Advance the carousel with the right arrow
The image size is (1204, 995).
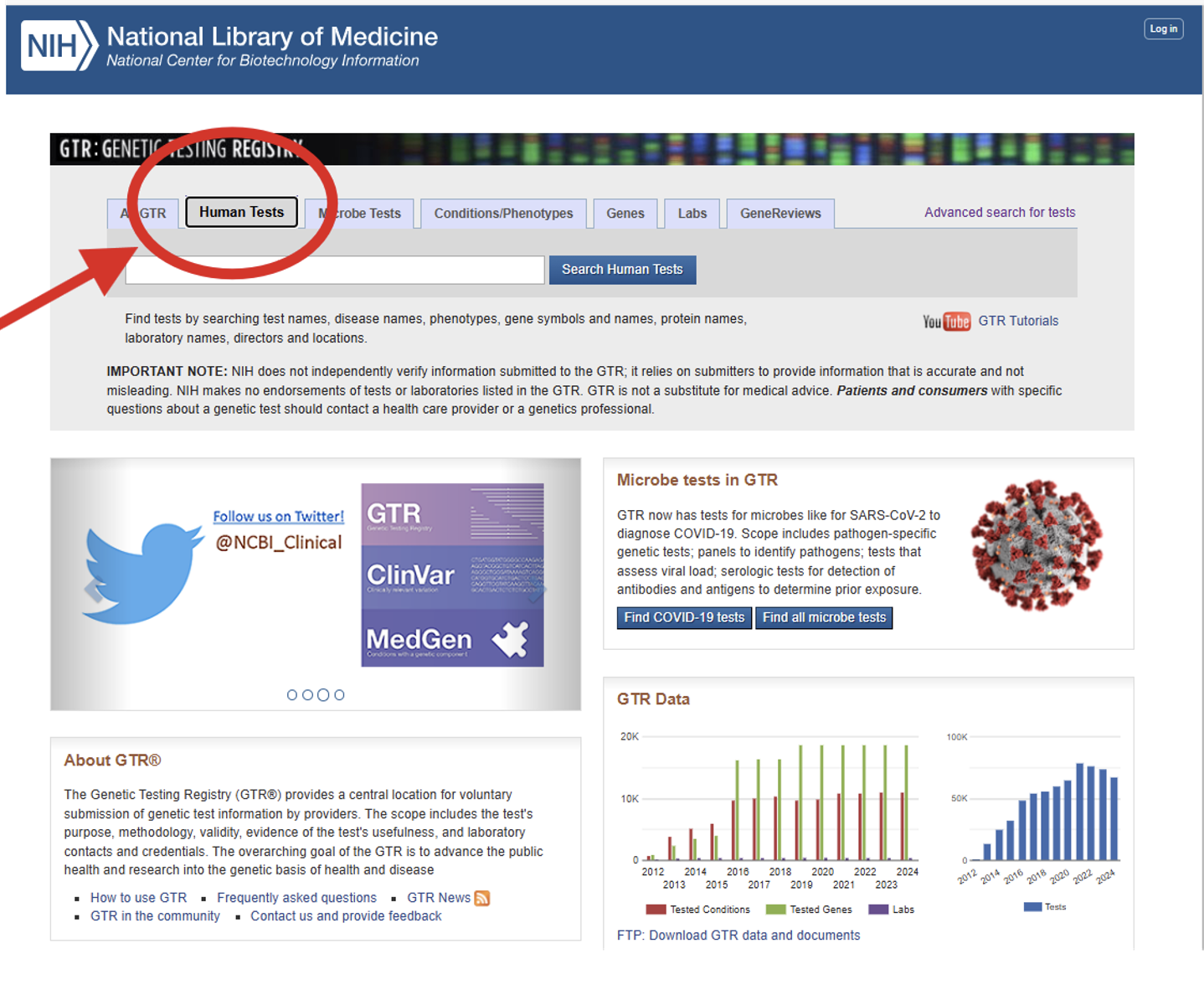pyautogui.click(x=536, y=590)
